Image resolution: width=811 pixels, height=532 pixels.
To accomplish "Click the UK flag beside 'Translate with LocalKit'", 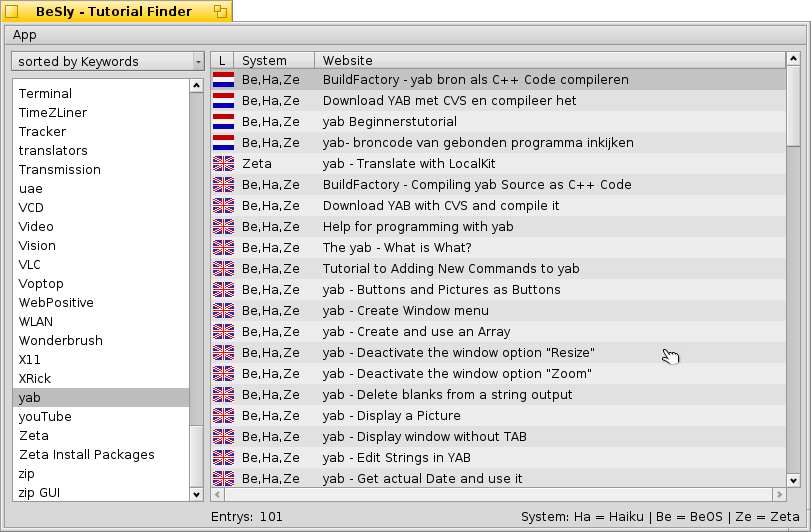I will (223, 163).
